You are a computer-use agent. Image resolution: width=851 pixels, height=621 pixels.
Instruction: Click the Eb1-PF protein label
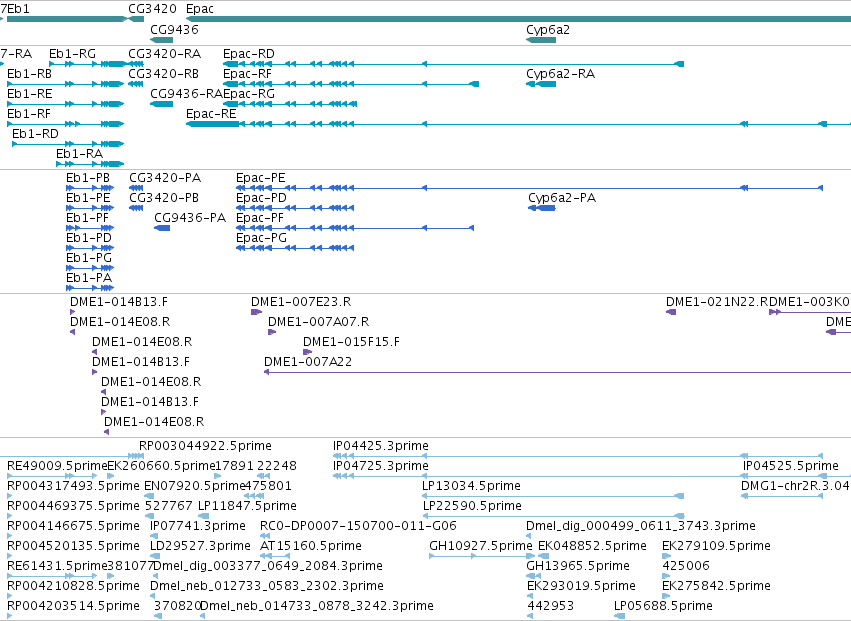point(87,218)
